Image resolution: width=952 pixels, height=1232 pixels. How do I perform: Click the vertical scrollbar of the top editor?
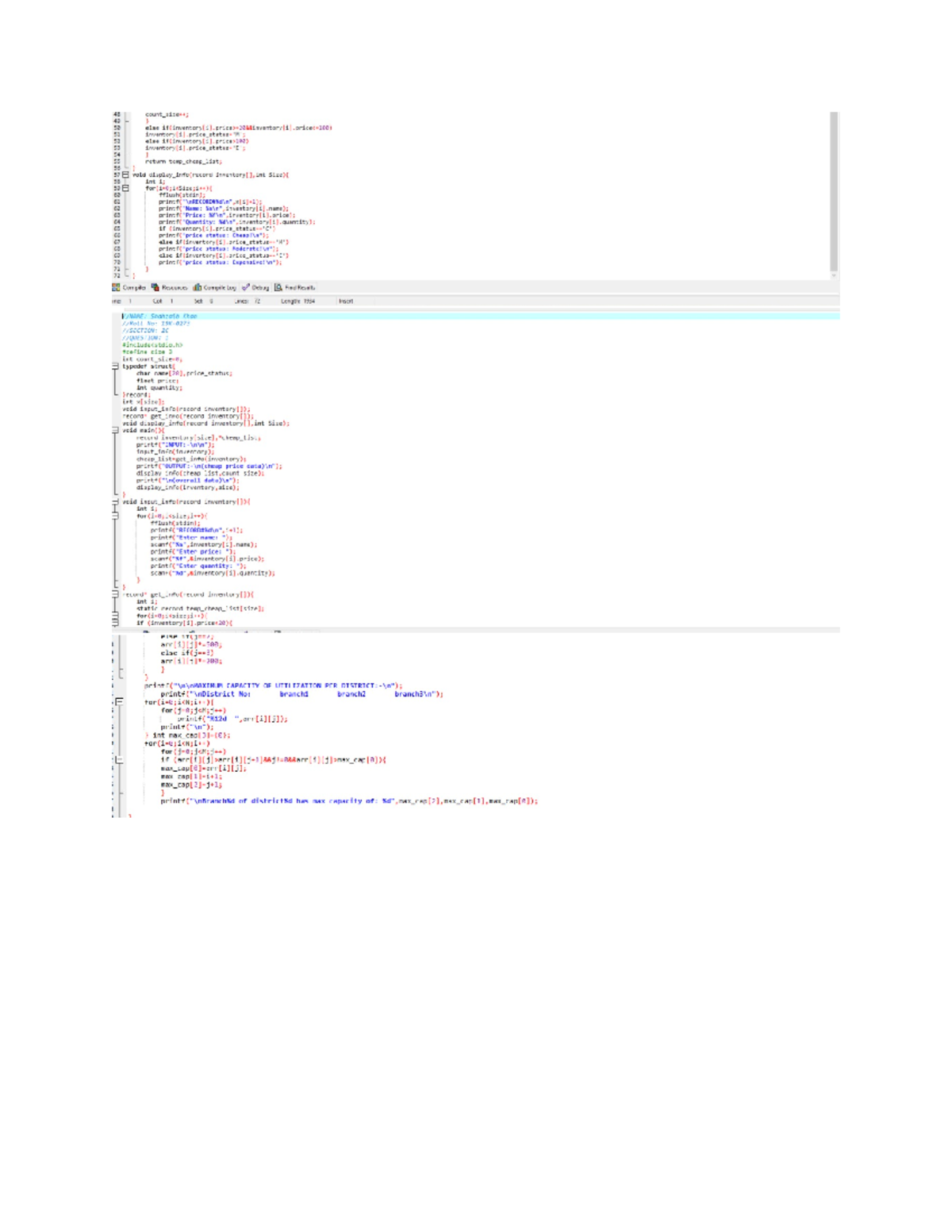point(834,191)
